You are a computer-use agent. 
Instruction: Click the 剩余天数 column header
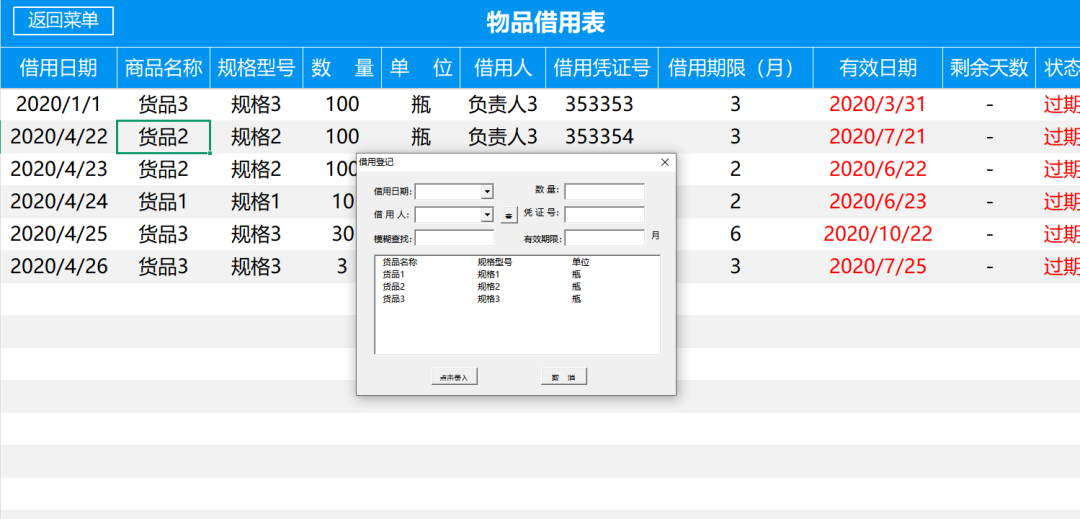[x=988, y=68]
